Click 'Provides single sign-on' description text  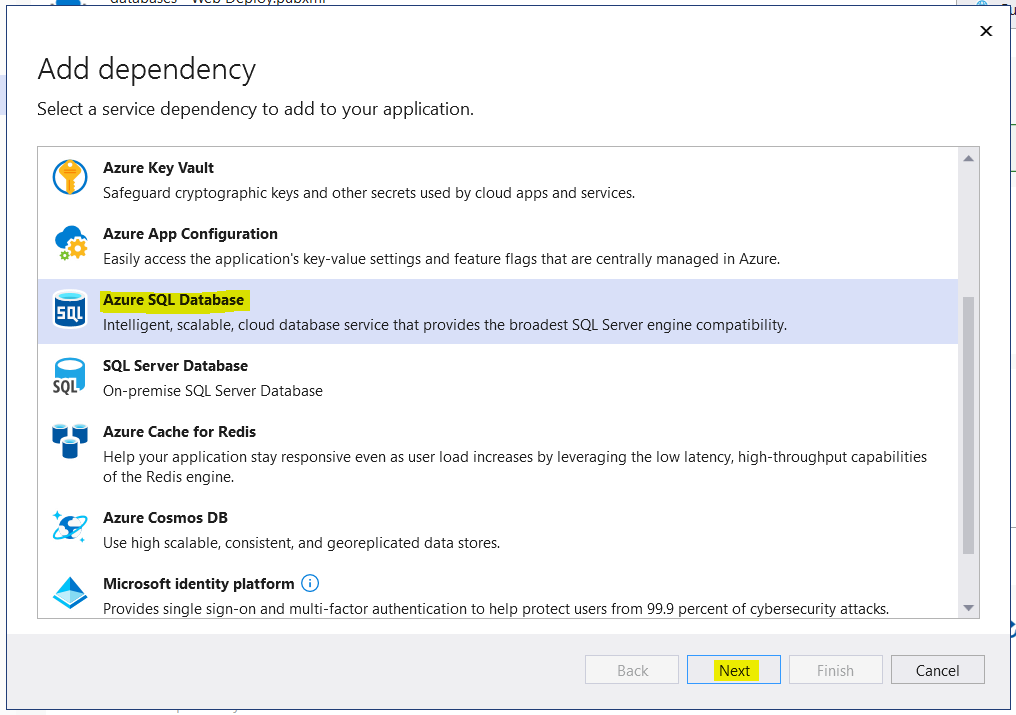[496, 609]
